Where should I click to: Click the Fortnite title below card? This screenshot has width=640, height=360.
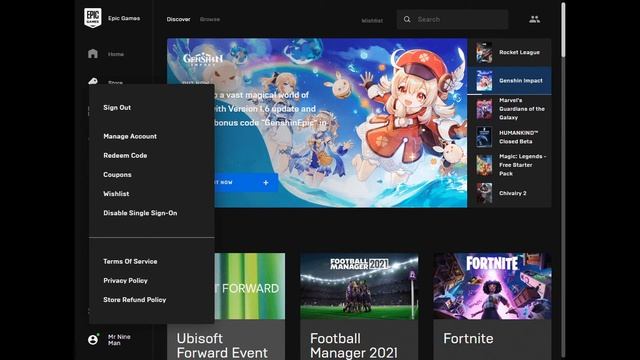(468, 338)
